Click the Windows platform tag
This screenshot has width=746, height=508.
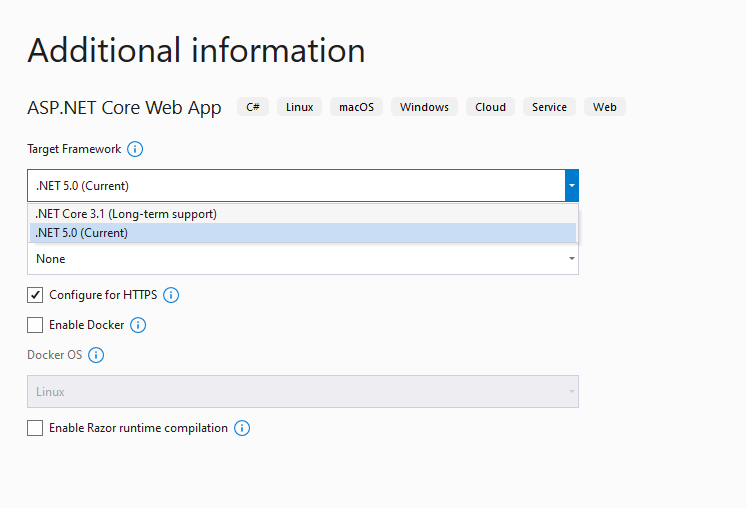(x=424, y=107)
